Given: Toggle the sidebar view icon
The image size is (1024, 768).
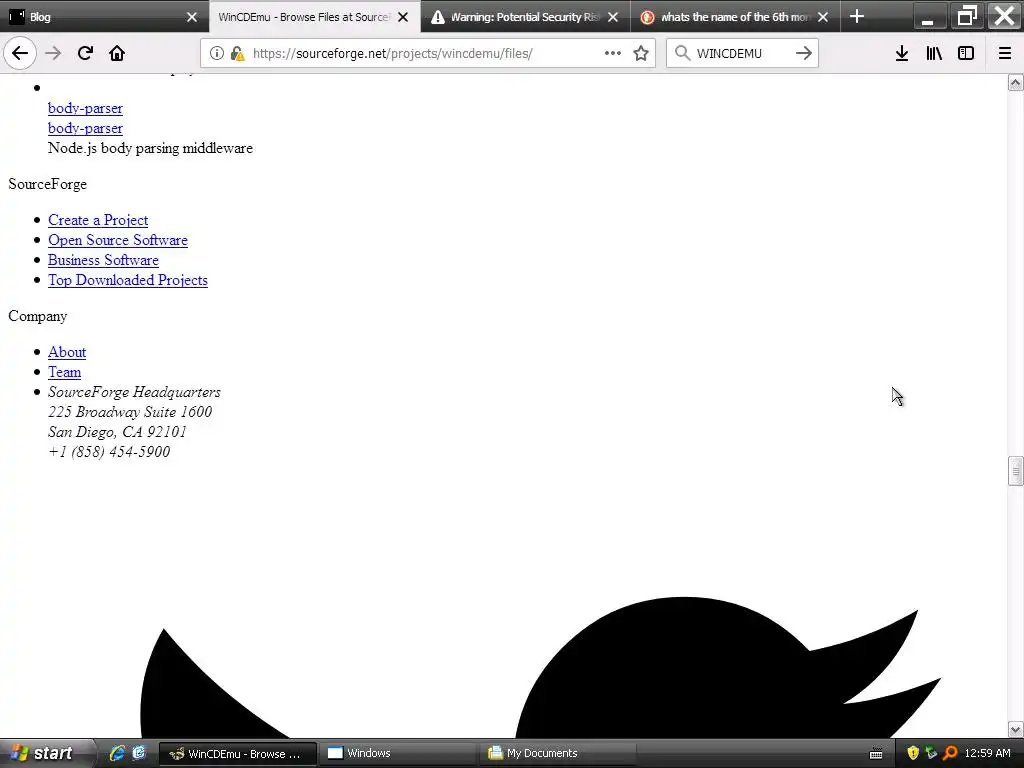Looking at the screenshot, I should click(966, 53).
